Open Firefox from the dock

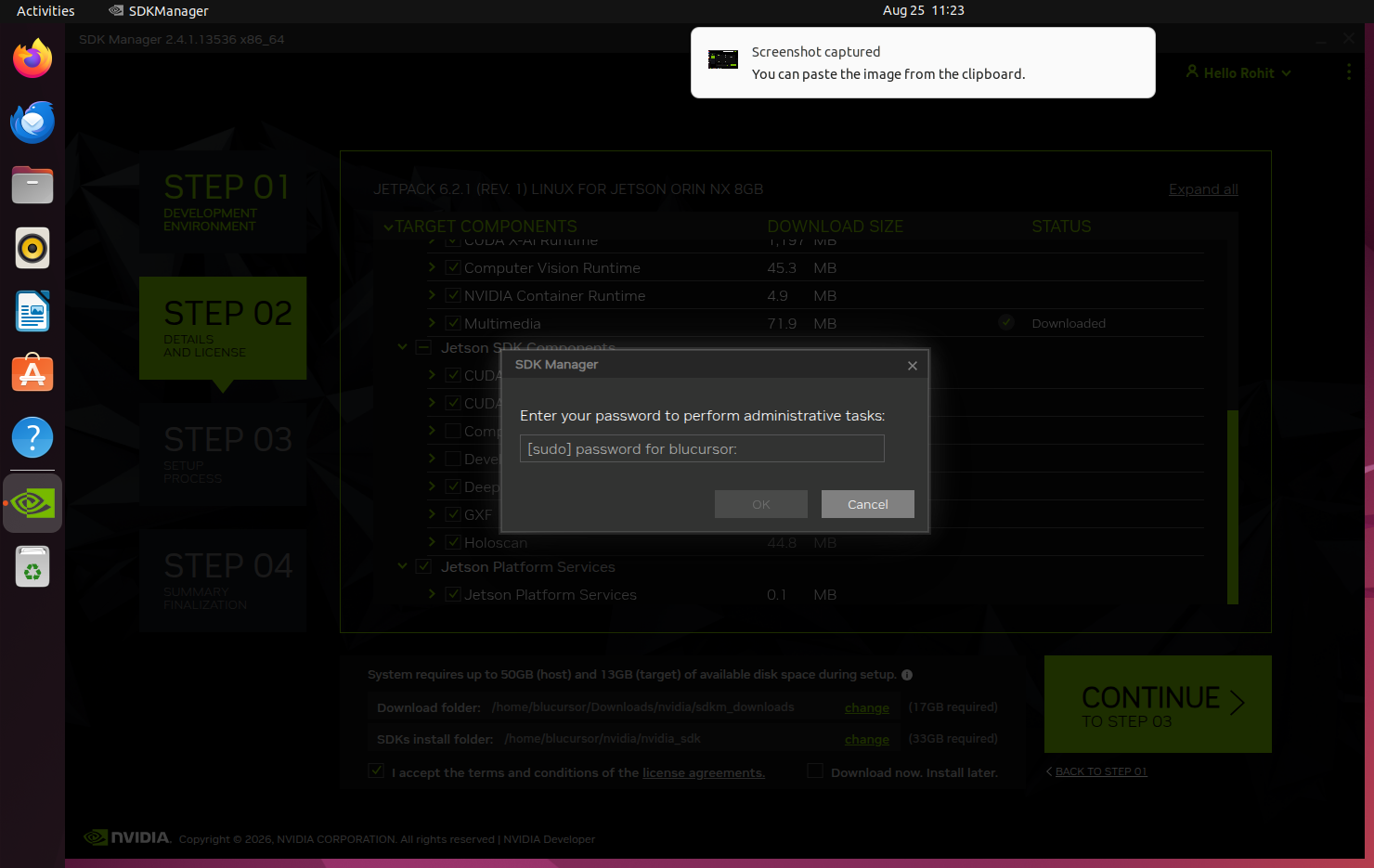[x=32, y=58]
